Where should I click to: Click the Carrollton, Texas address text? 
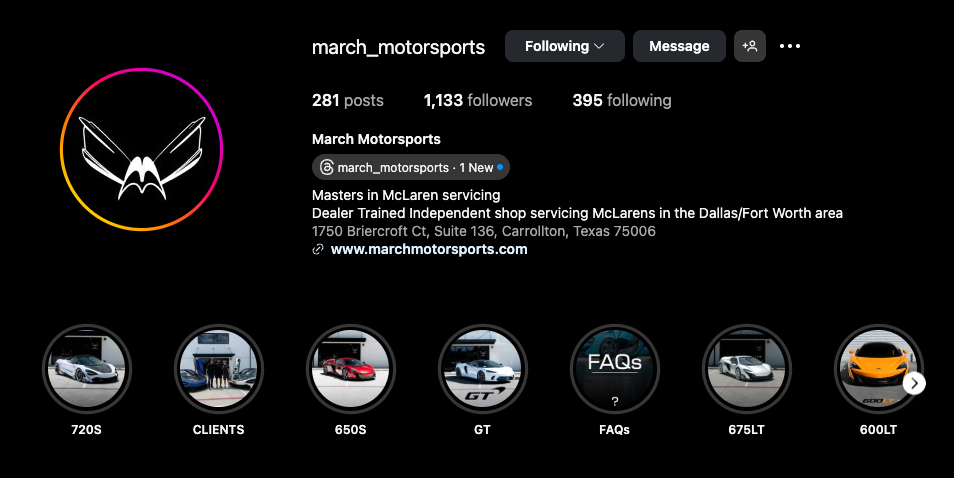pos(483,231)
